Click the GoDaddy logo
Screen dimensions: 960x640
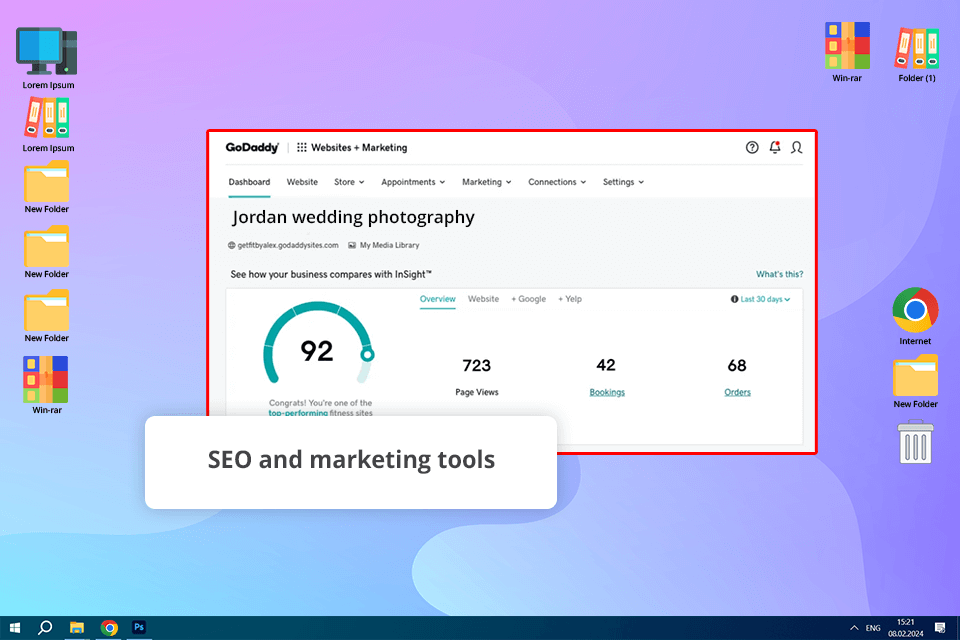click(x=252, y=148)
